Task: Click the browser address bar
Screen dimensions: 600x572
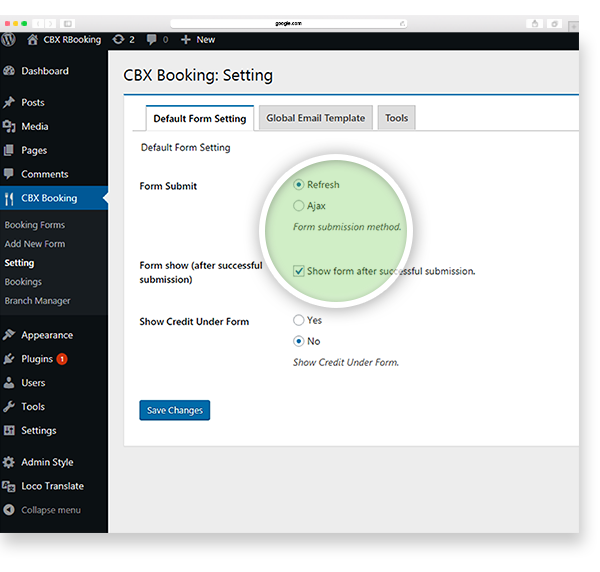Action: 289,24
